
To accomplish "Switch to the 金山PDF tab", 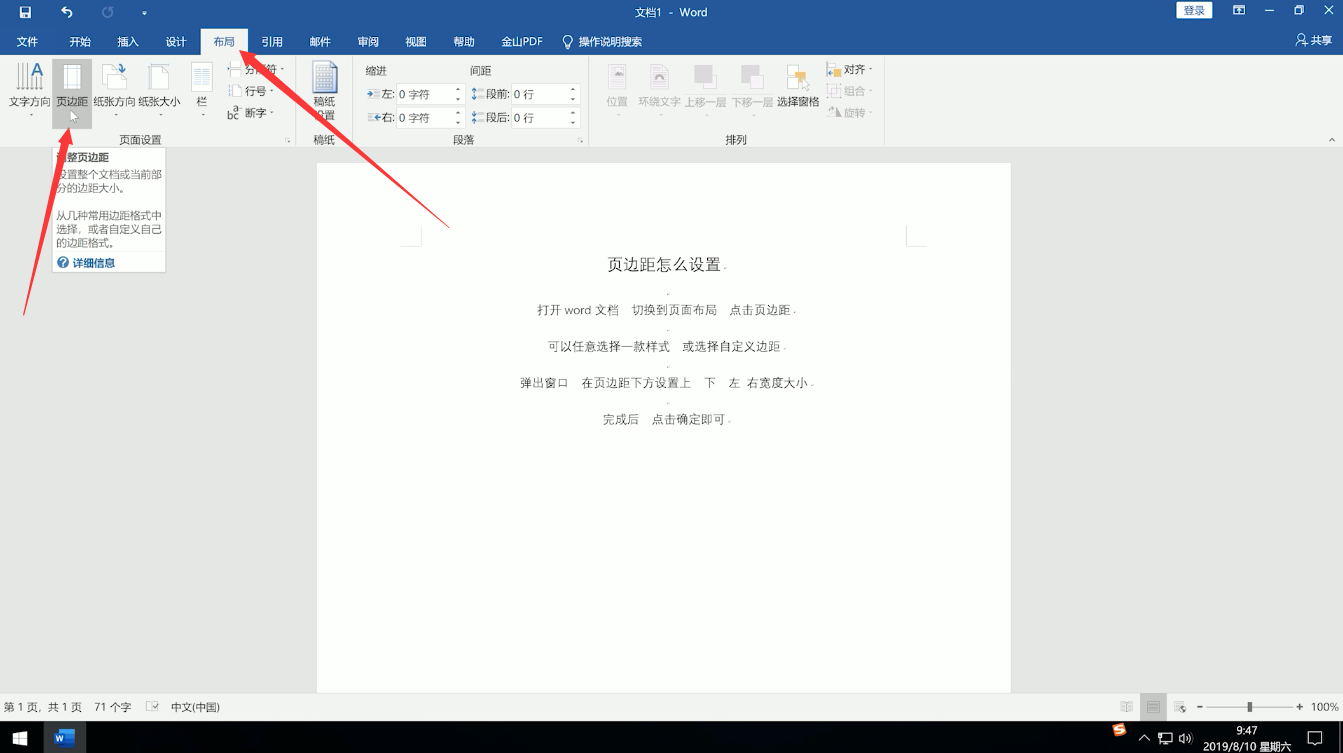I will (522, 42).
